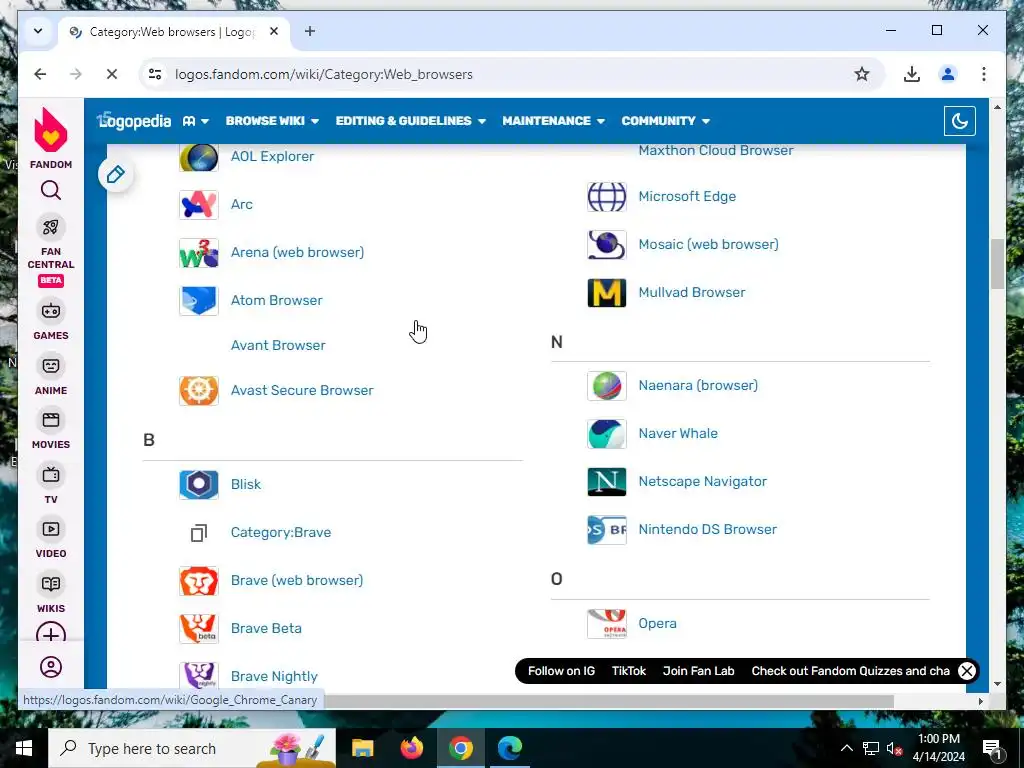Click the Mullvad Browser M logo

[607, 293]
